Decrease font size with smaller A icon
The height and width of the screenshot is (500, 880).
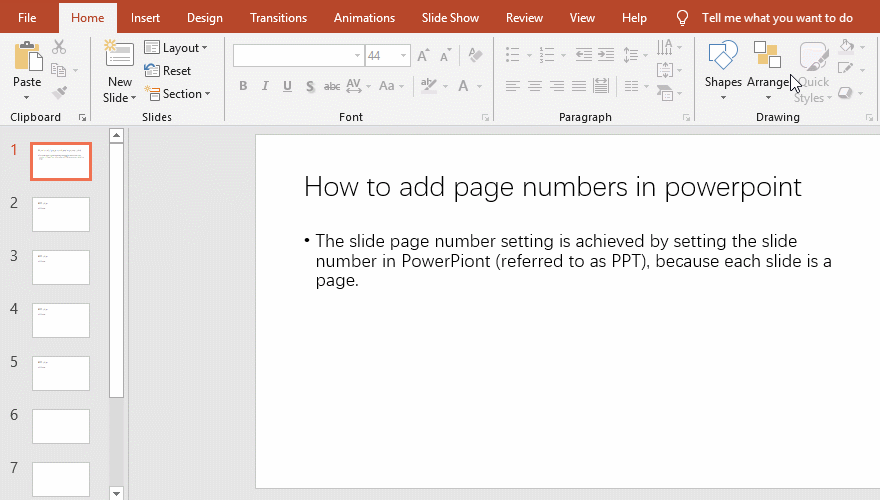(x=446, y=56)
